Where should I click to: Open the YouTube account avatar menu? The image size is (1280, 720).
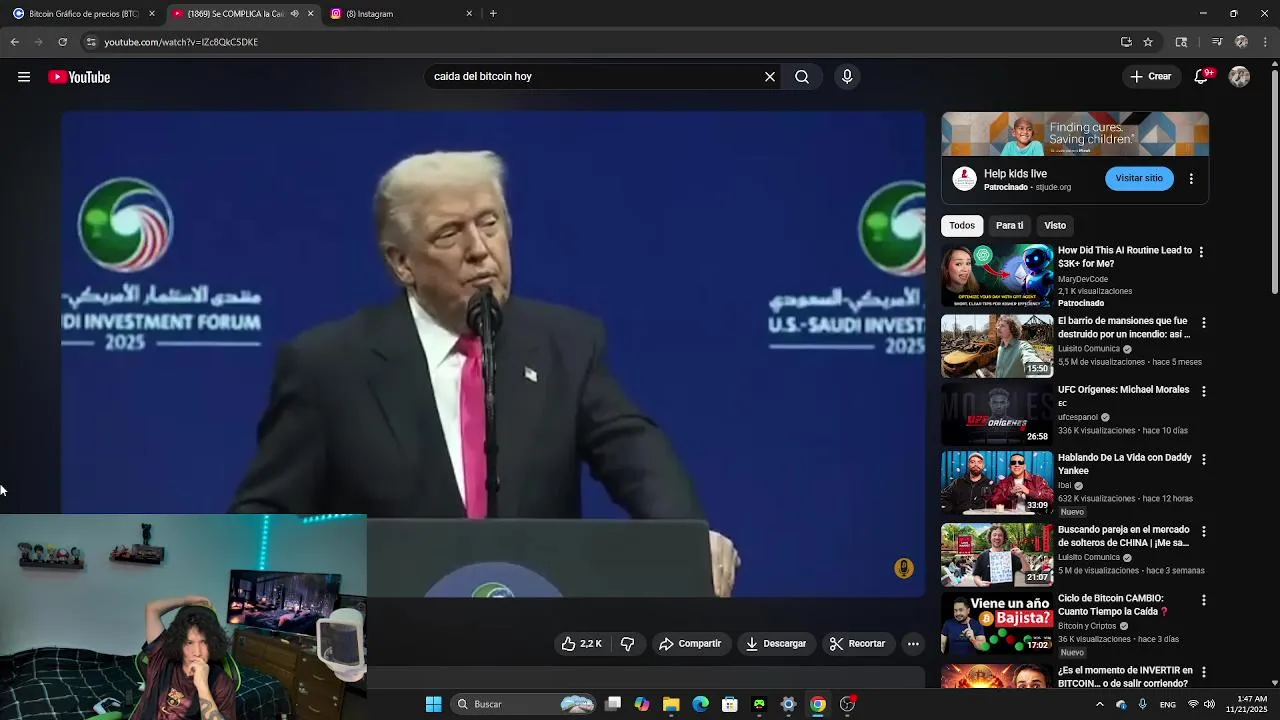click(1239, 76)
